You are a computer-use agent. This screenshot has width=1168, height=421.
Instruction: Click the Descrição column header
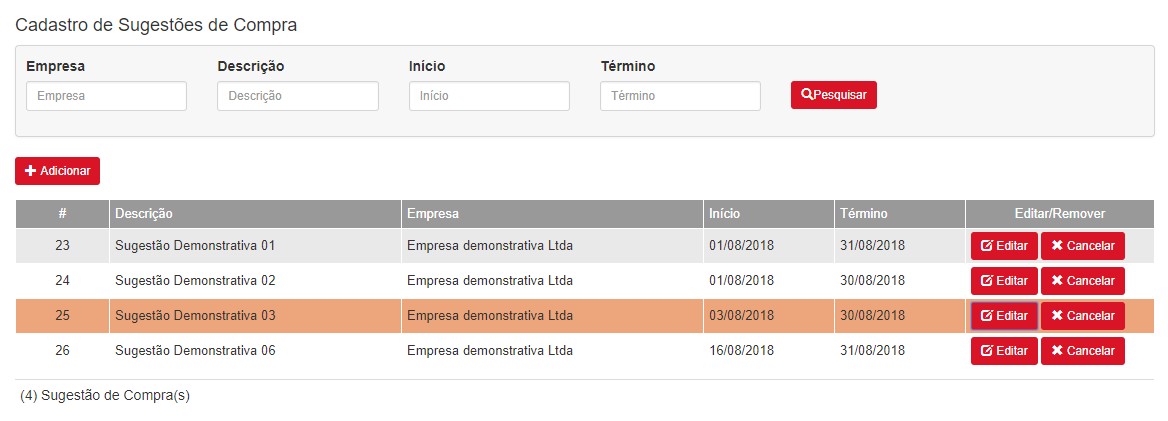[144, 214]
